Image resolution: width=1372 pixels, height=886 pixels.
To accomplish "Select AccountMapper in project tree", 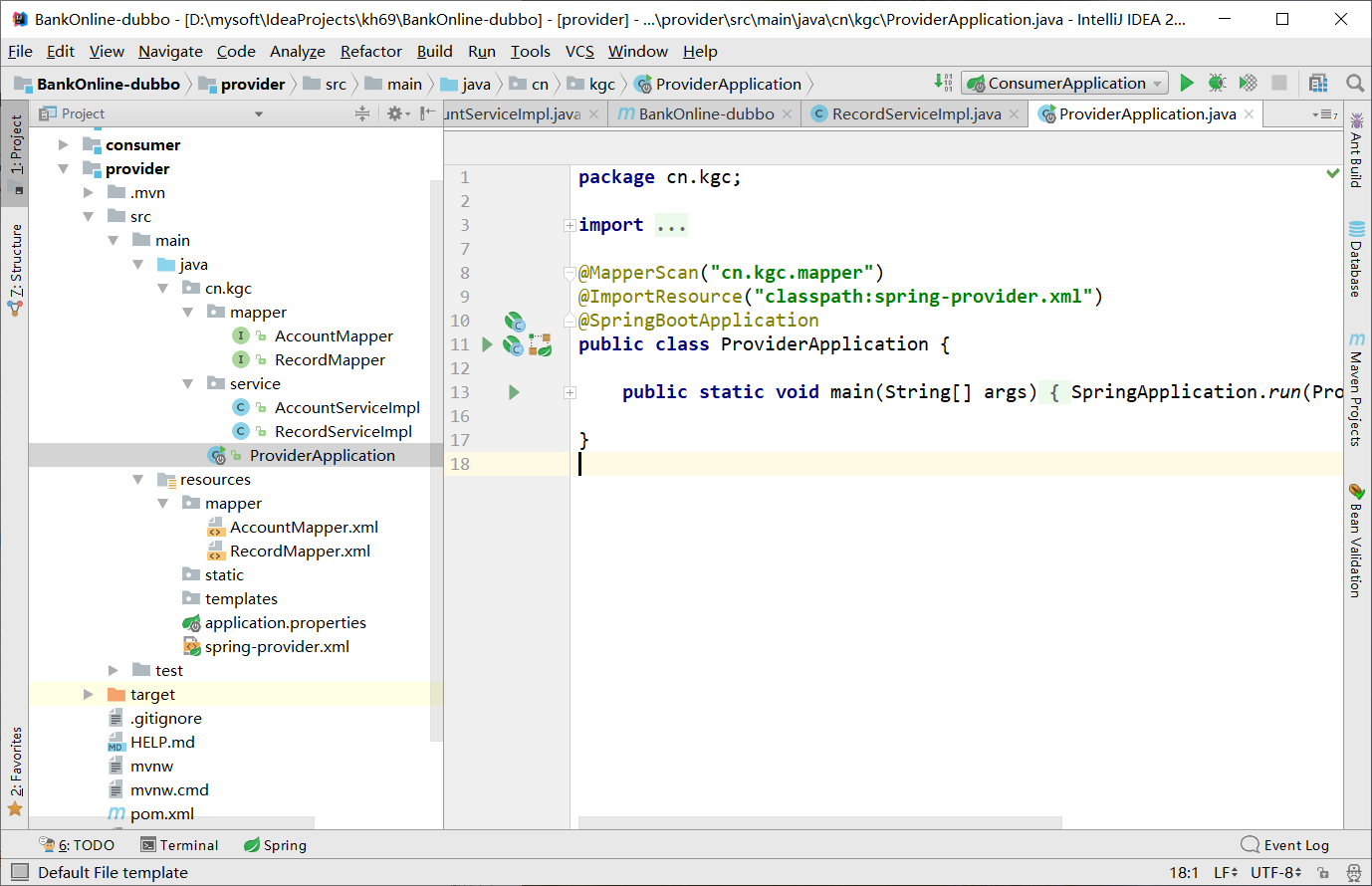I will pos(334,336).
